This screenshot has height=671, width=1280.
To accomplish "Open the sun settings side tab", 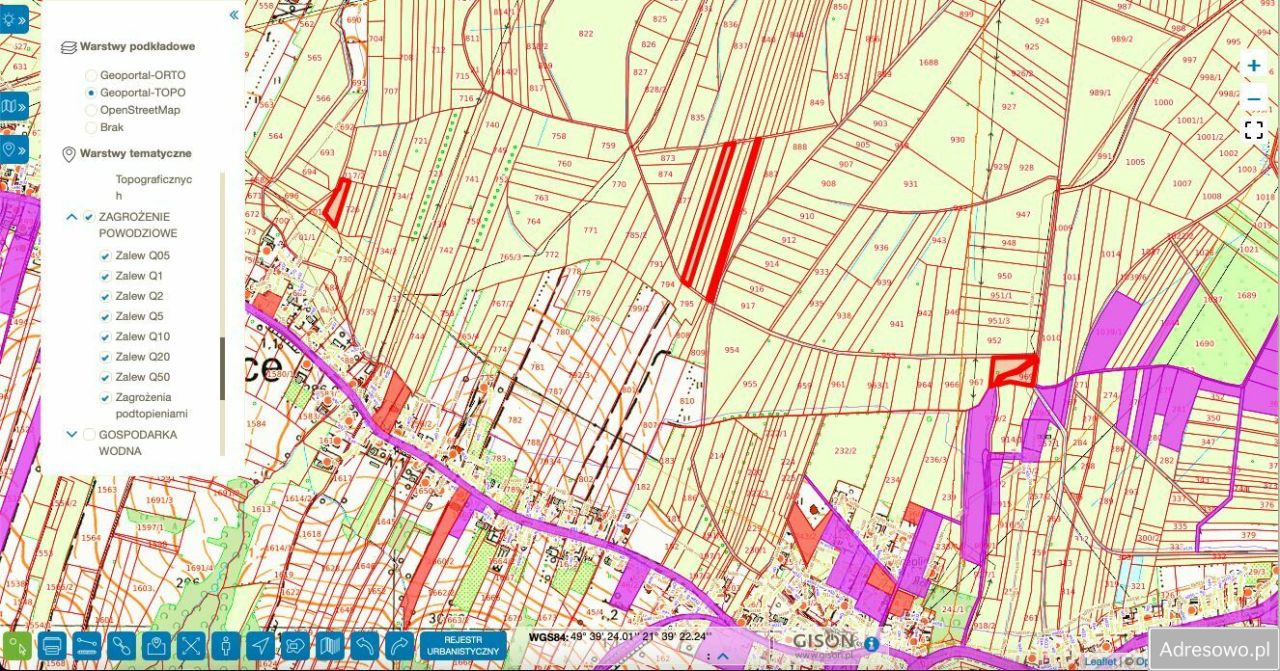I will [13, 18].
